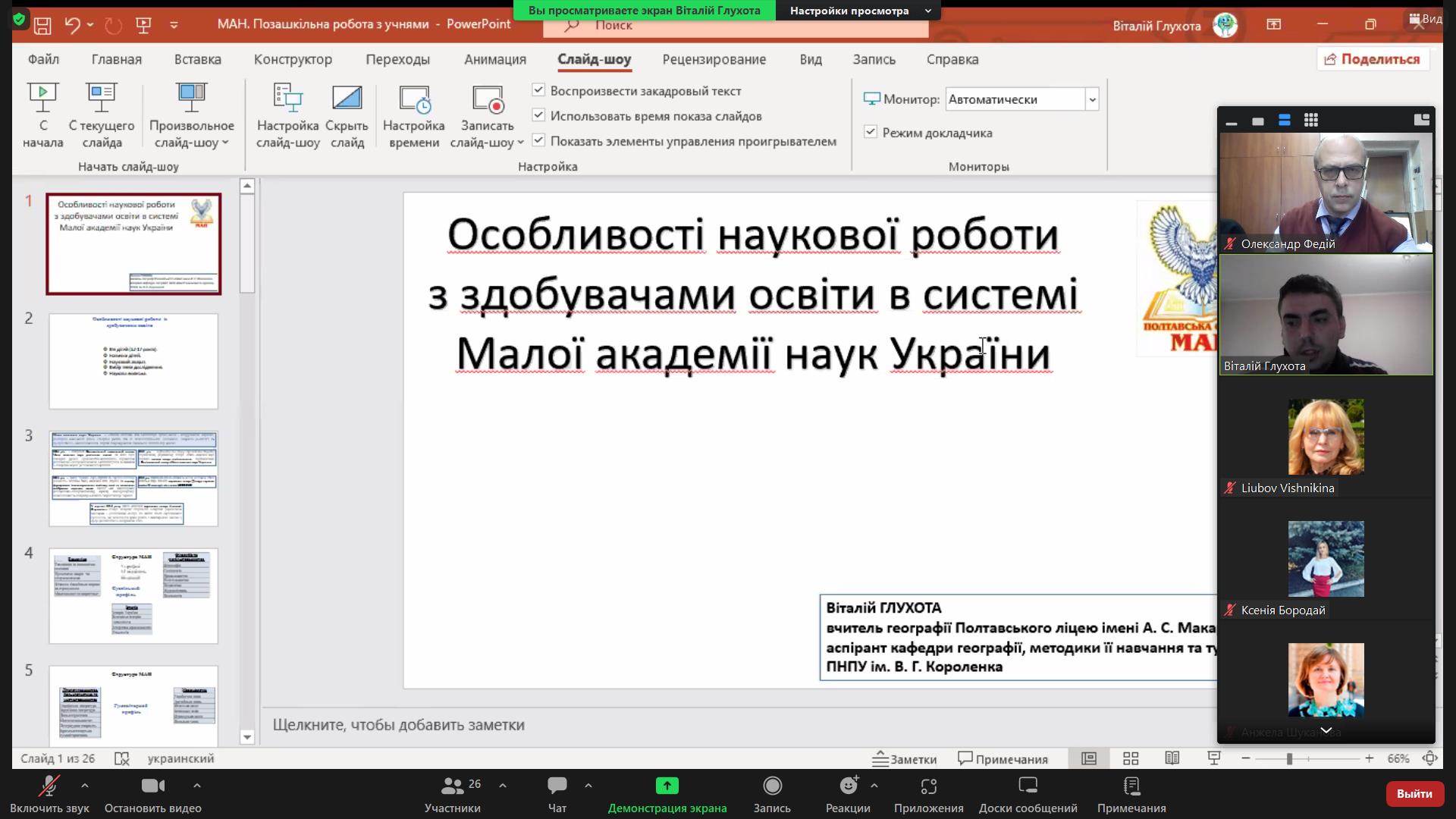
Task: Open the Zoom 'Чат' chat
Action: tap(557, 795)
